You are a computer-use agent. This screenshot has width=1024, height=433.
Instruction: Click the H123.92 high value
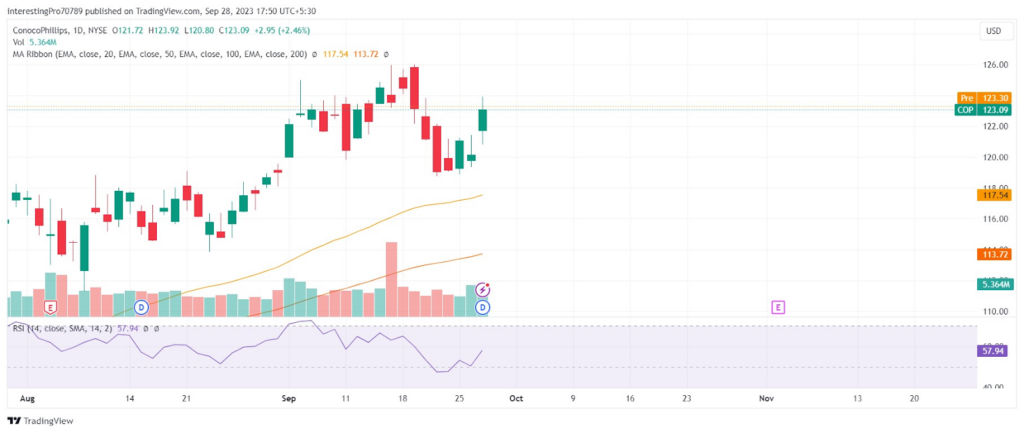[164, 31]
